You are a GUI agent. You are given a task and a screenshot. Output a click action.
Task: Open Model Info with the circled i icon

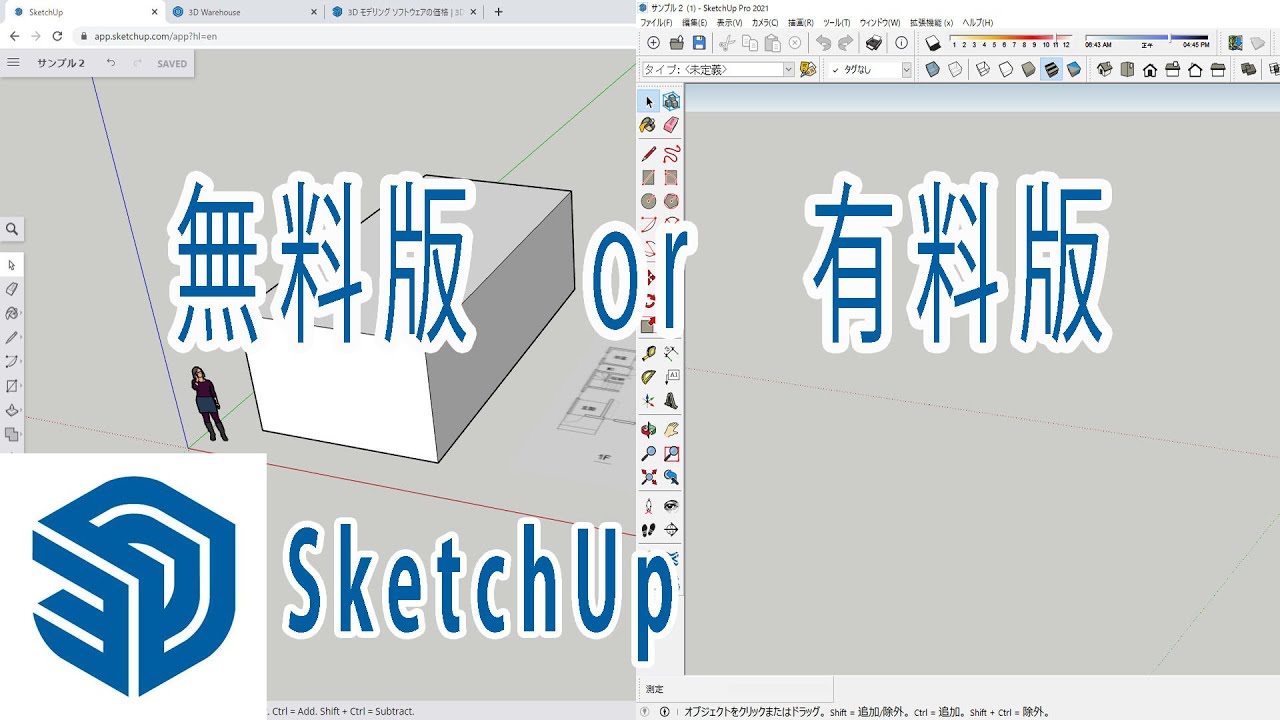tap(902, 43)
